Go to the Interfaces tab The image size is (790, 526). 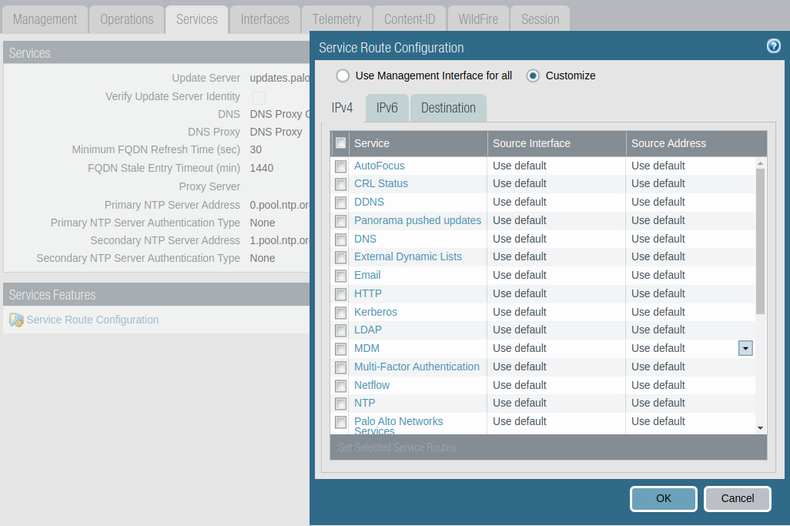(265, 19)
